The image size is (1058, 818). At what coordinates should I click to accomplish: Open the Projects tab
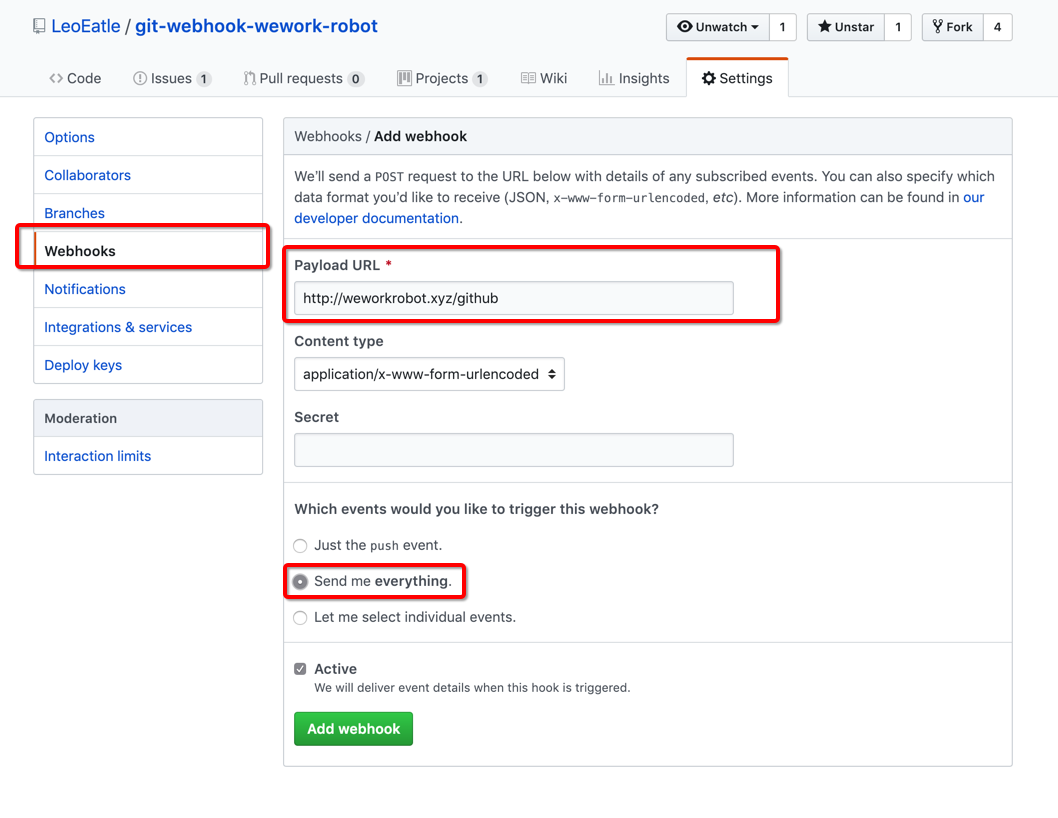[442, 78]
